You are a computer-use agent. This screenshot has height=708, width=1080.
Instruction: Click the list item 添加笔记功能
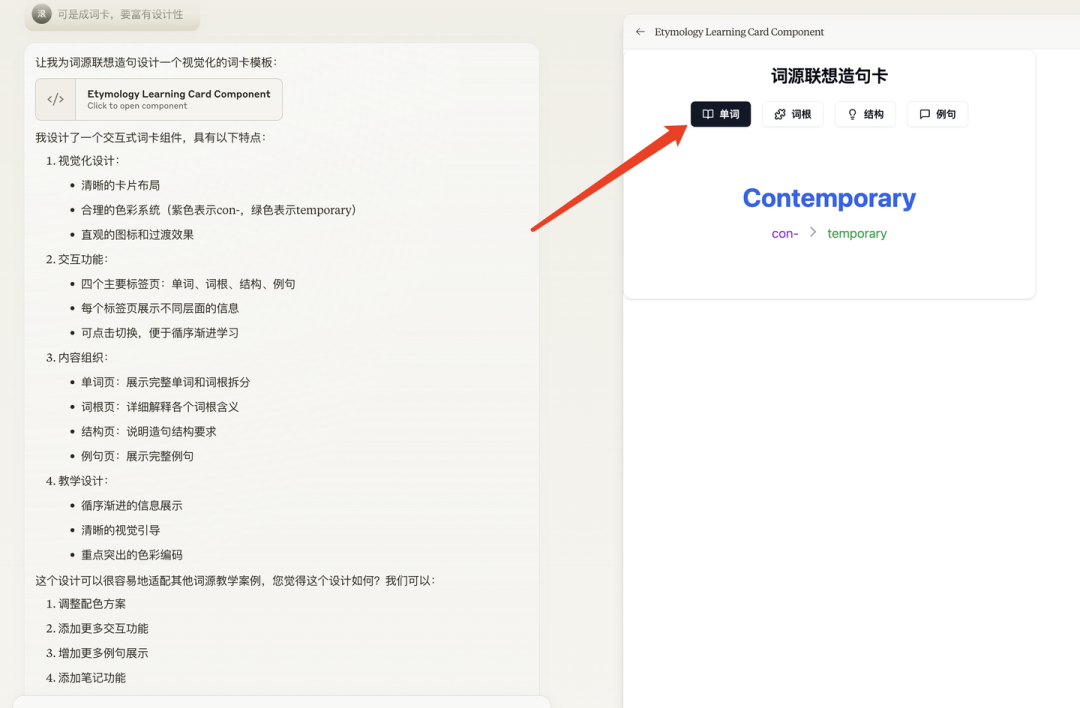pyautogui.click(x=92, y=678)
